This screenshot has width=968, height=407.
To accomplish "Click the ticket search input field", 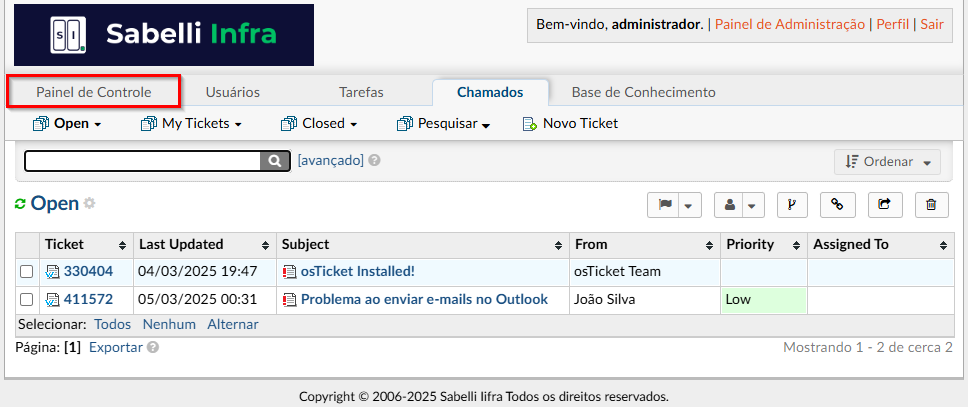I will tap(142, 161).
